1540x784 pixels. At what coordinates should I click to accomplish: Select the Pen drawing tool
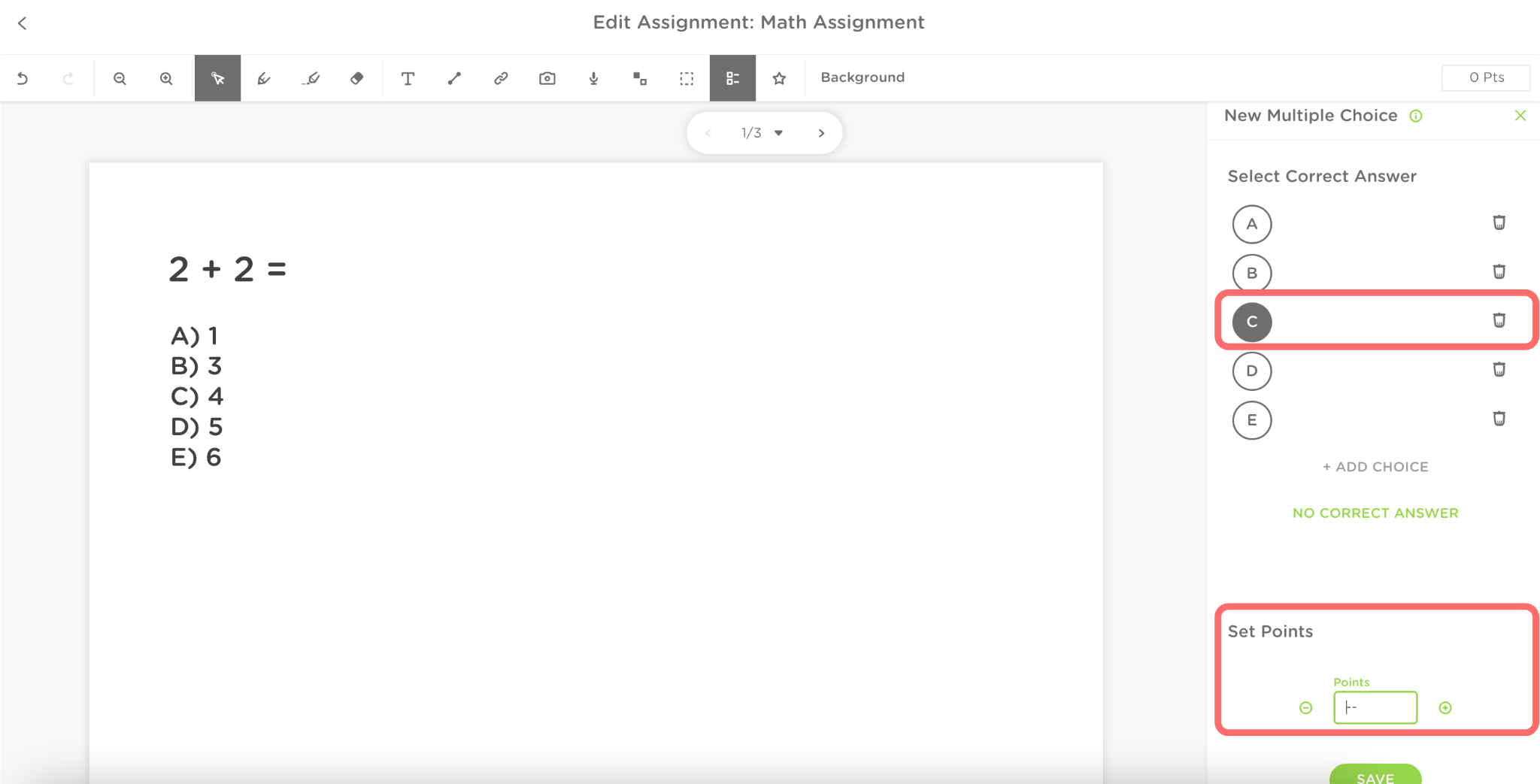264,78
